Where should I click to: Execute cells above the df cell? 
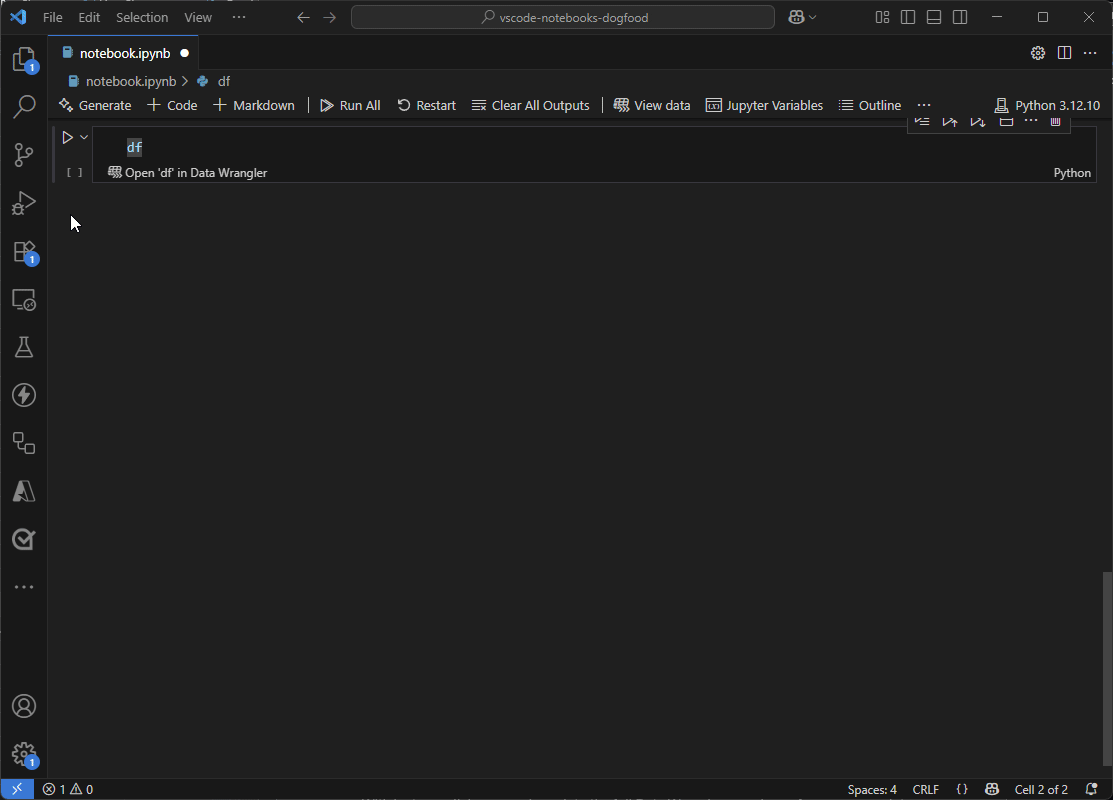coord(950,122)
